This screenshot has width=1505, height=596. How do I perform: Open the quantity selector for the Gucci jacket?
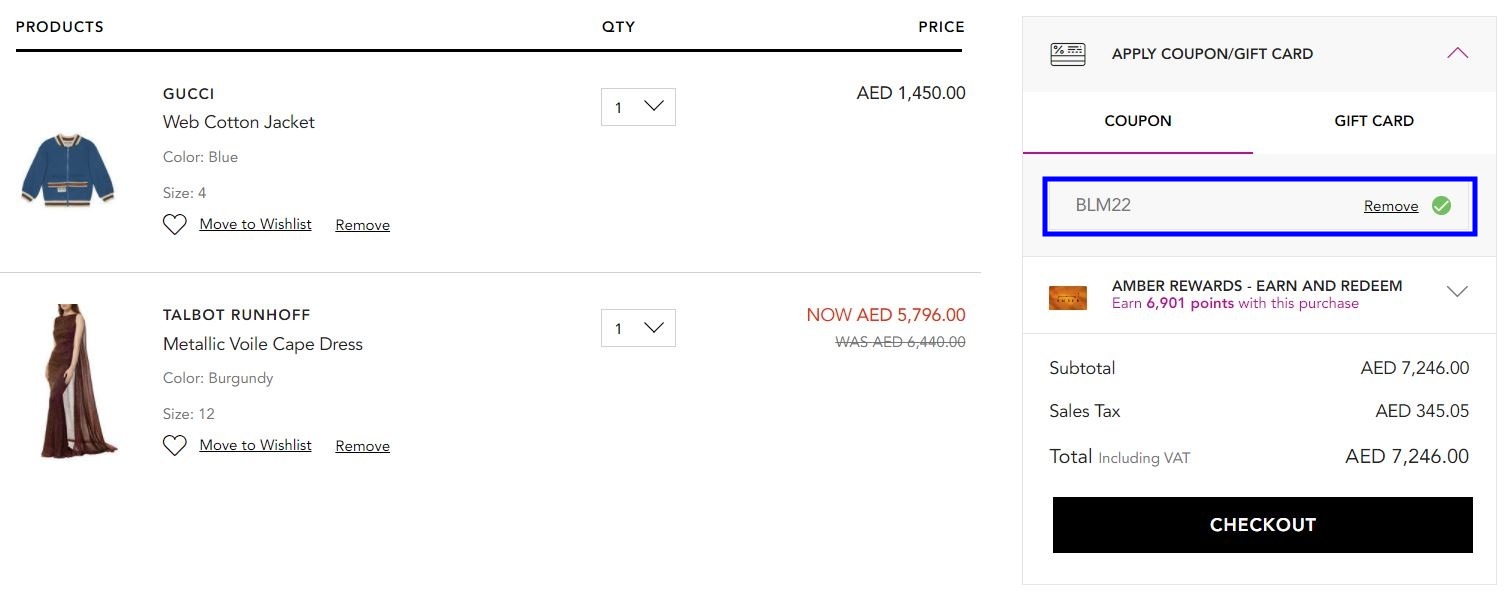pyautogui.click(x=638, y=106)
